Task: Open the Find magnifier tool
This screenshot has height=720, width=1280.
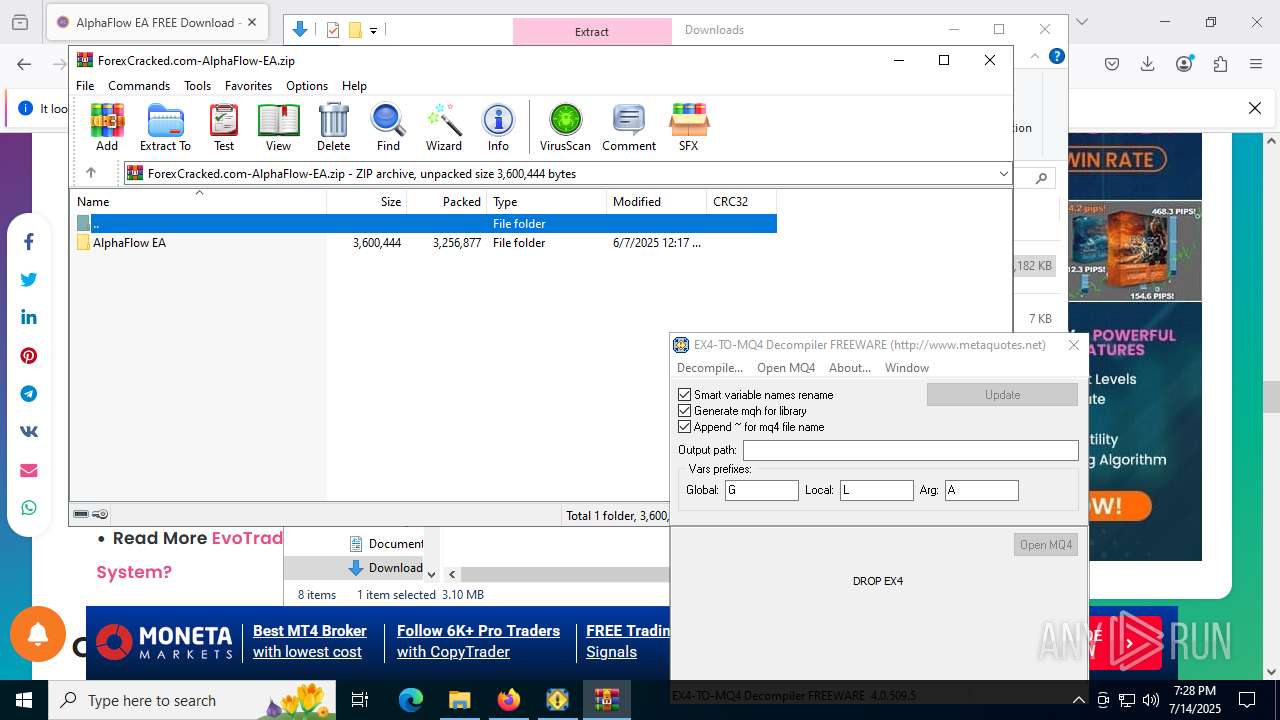Action: click(388, 127)
